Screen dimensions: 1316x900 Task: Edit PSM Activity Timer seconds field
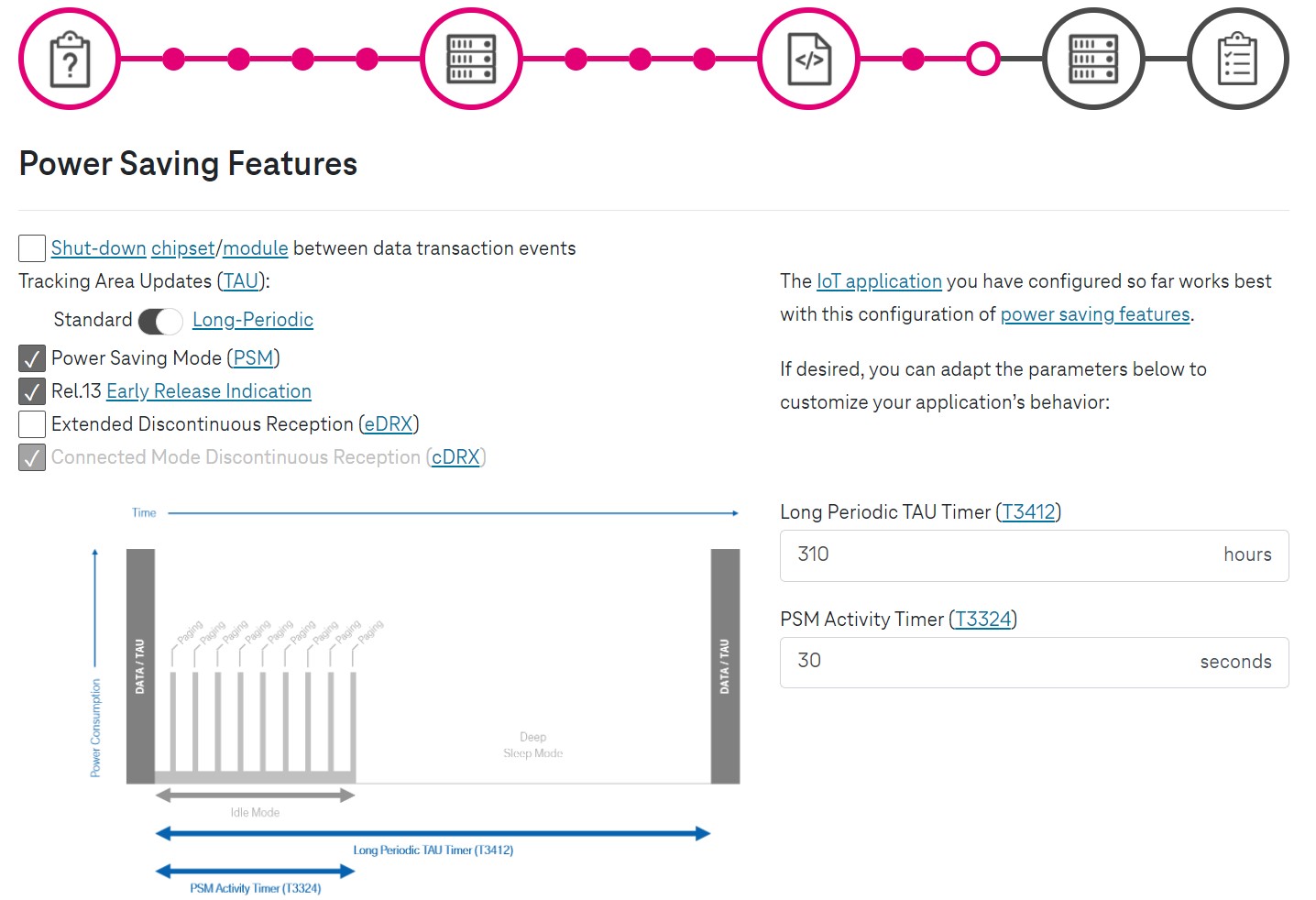point(1034,663)
